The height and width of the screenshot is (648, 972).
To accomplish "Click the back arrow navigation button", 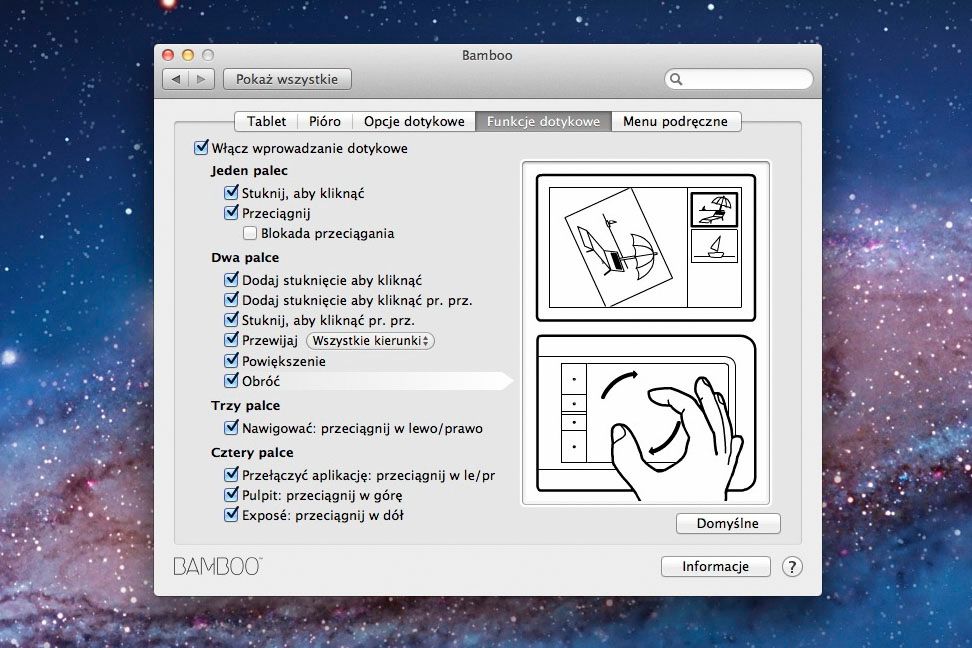I will [x=175, y=79].
